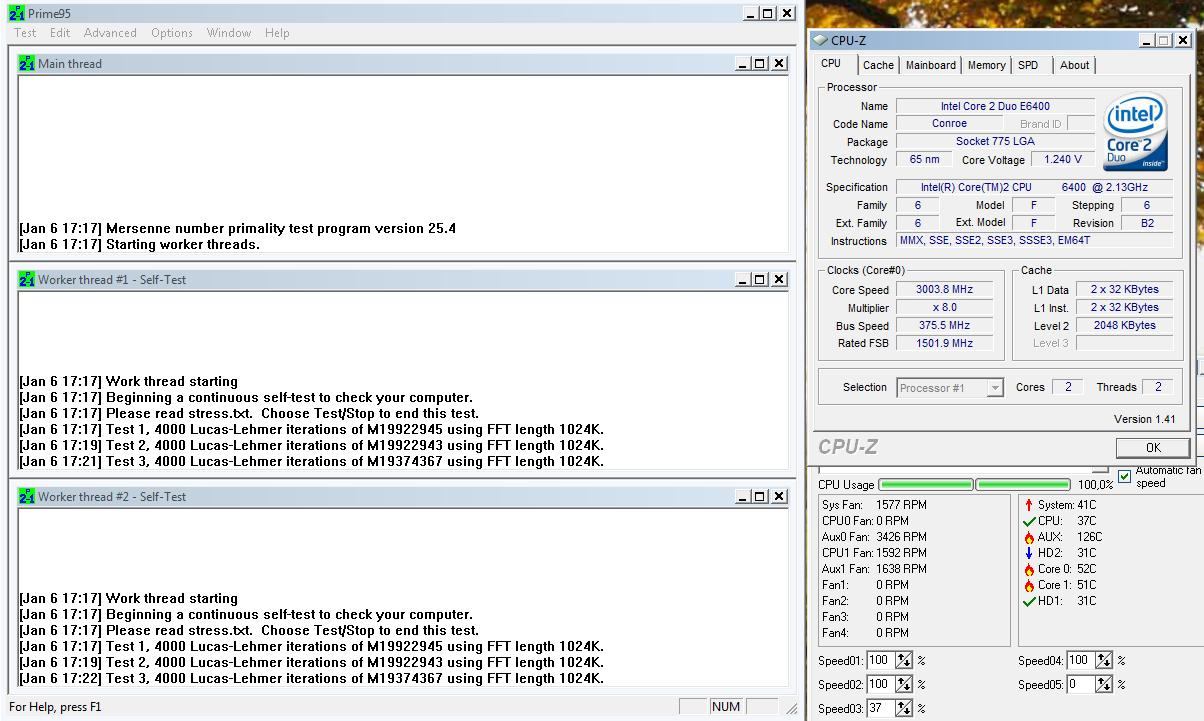Switch to the About tab in CPU-Z
The width and height of the screenshot is (1204, 721).
(x=1075, y=65)
